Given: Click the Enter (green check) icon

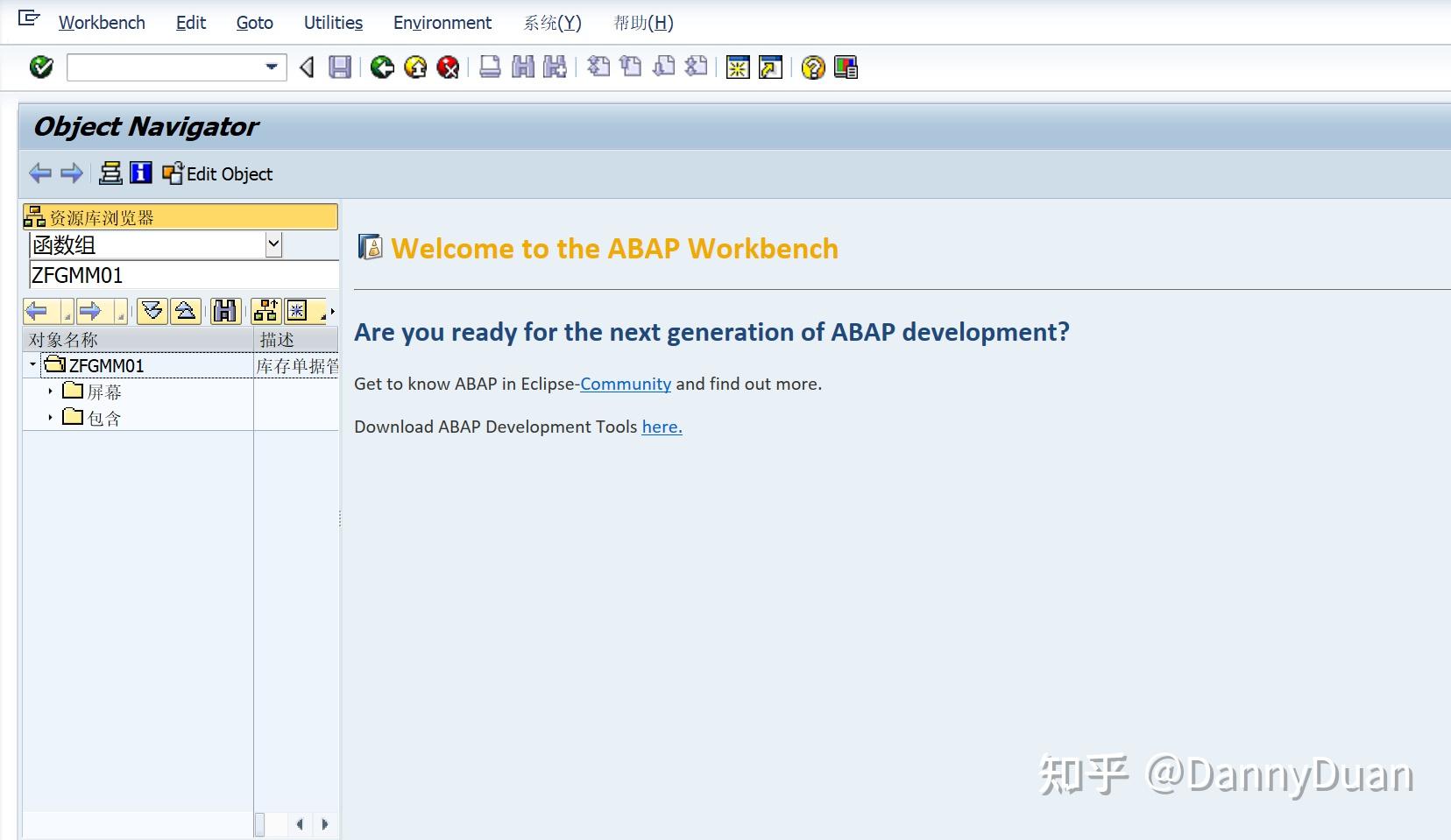Looking at the screenshot, I should (40, 67).
